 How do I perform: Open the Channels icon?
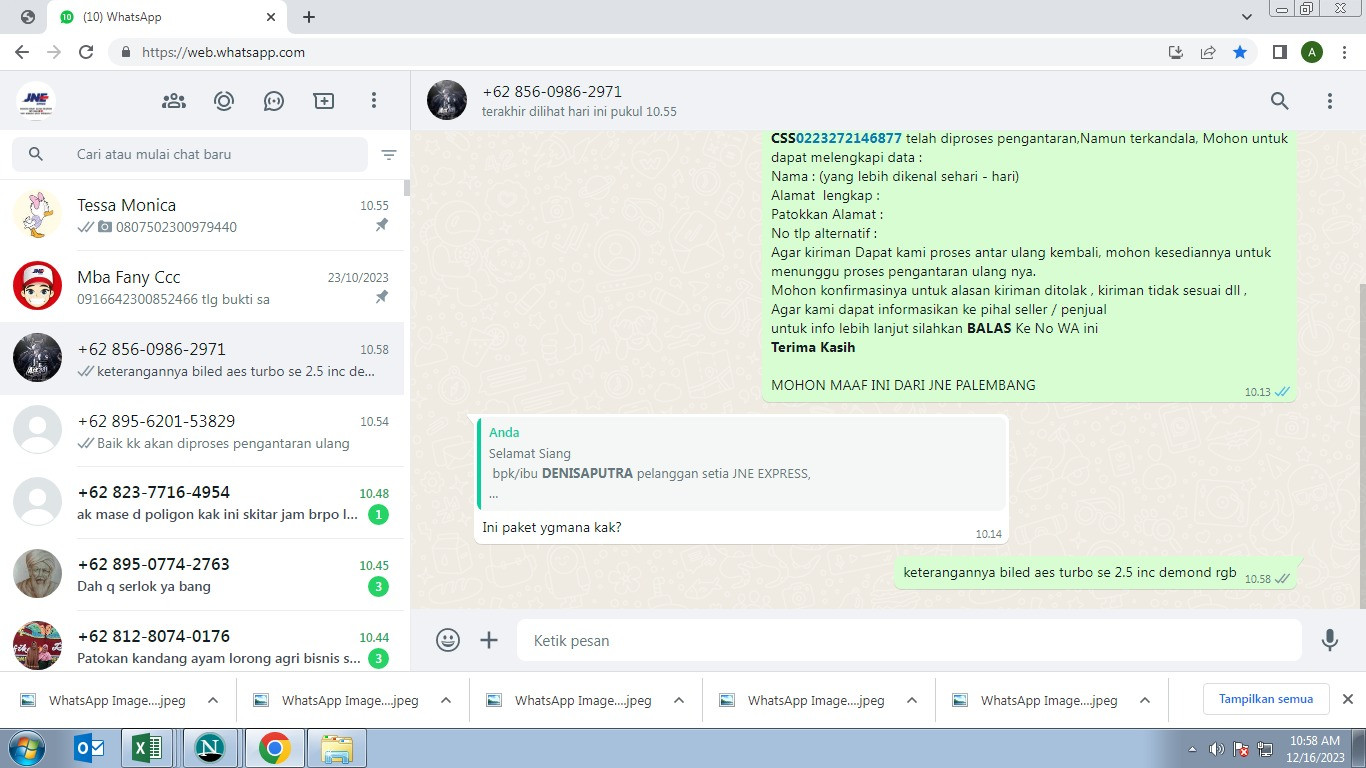[274, 100]
